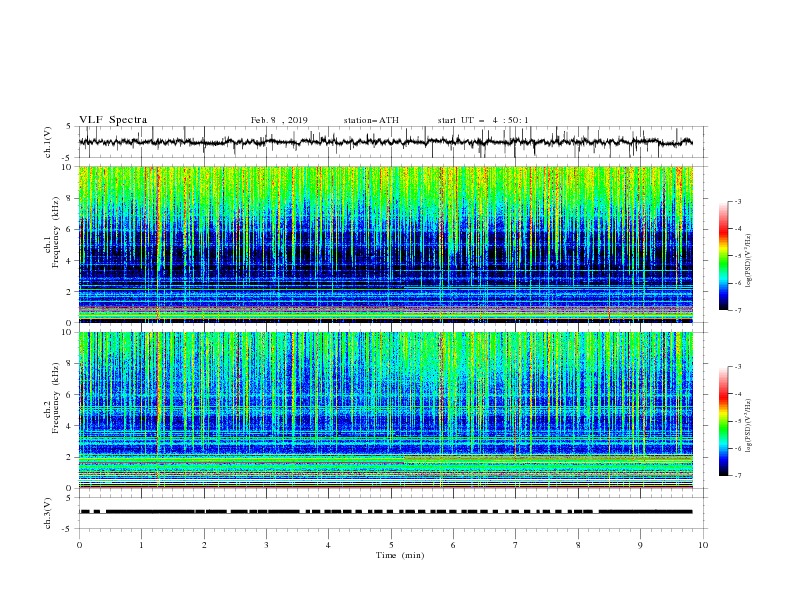Click the "ch.1(V)" axis label

47,142
